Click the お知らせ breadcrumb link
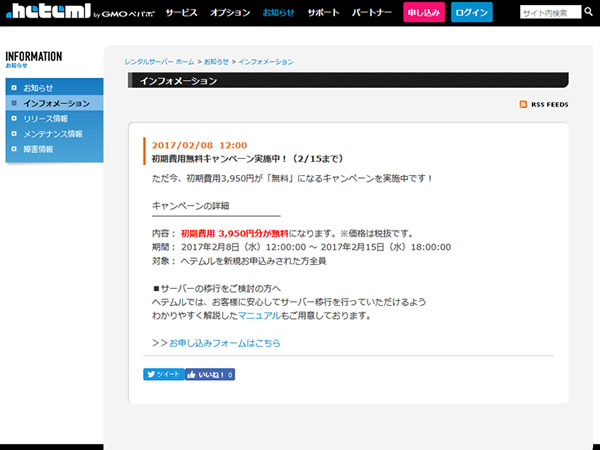Screen dimensions: 600x450 pos(216,62)
